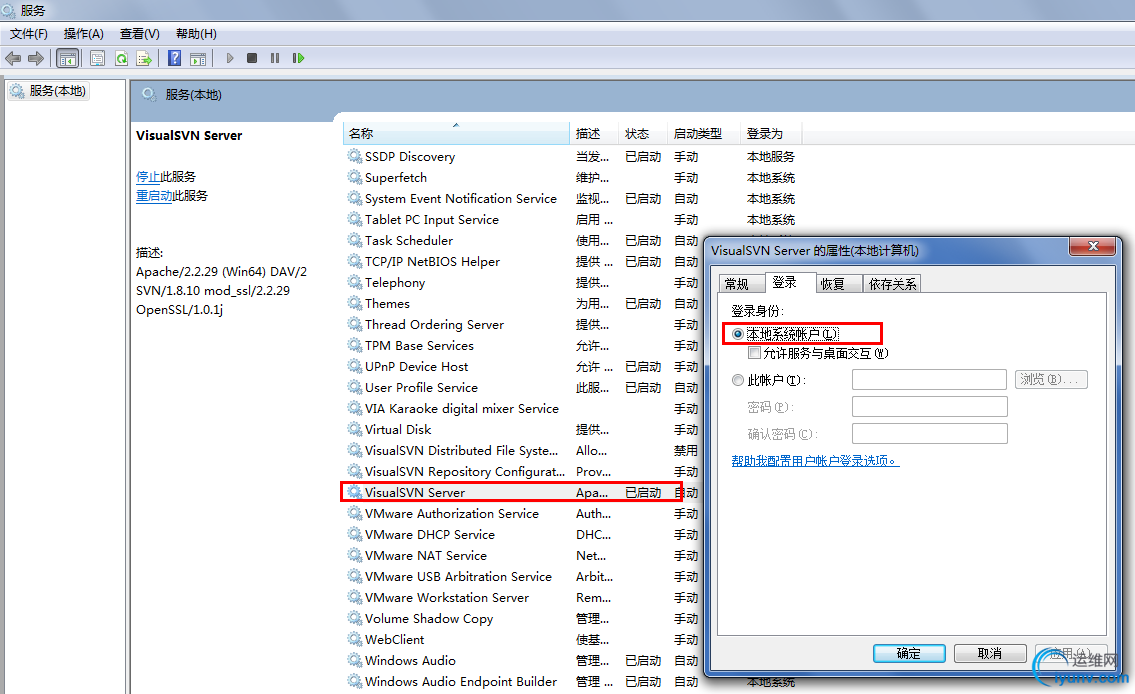The image size is (1135, 694).
Task: Open Help via the blue question mark icon
Action: coord(174,58)
